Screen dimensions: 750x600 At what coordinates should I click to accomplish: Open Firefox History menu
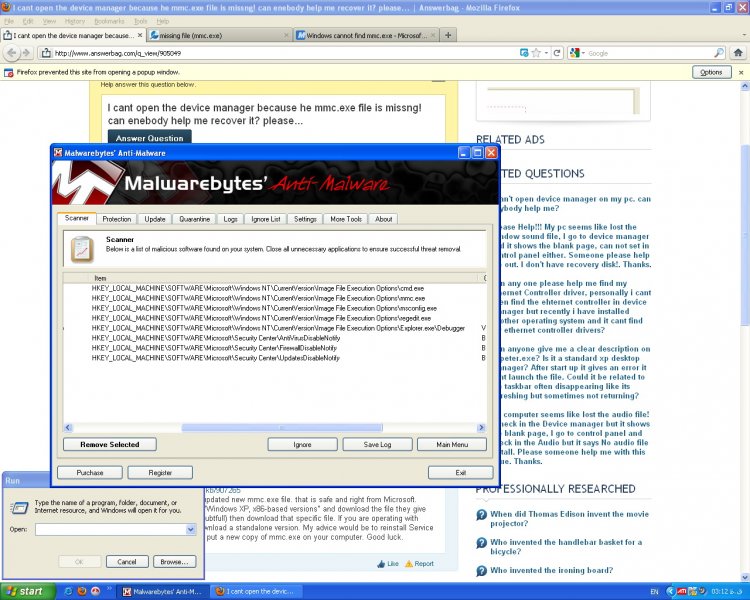click(x=75, y=21)
